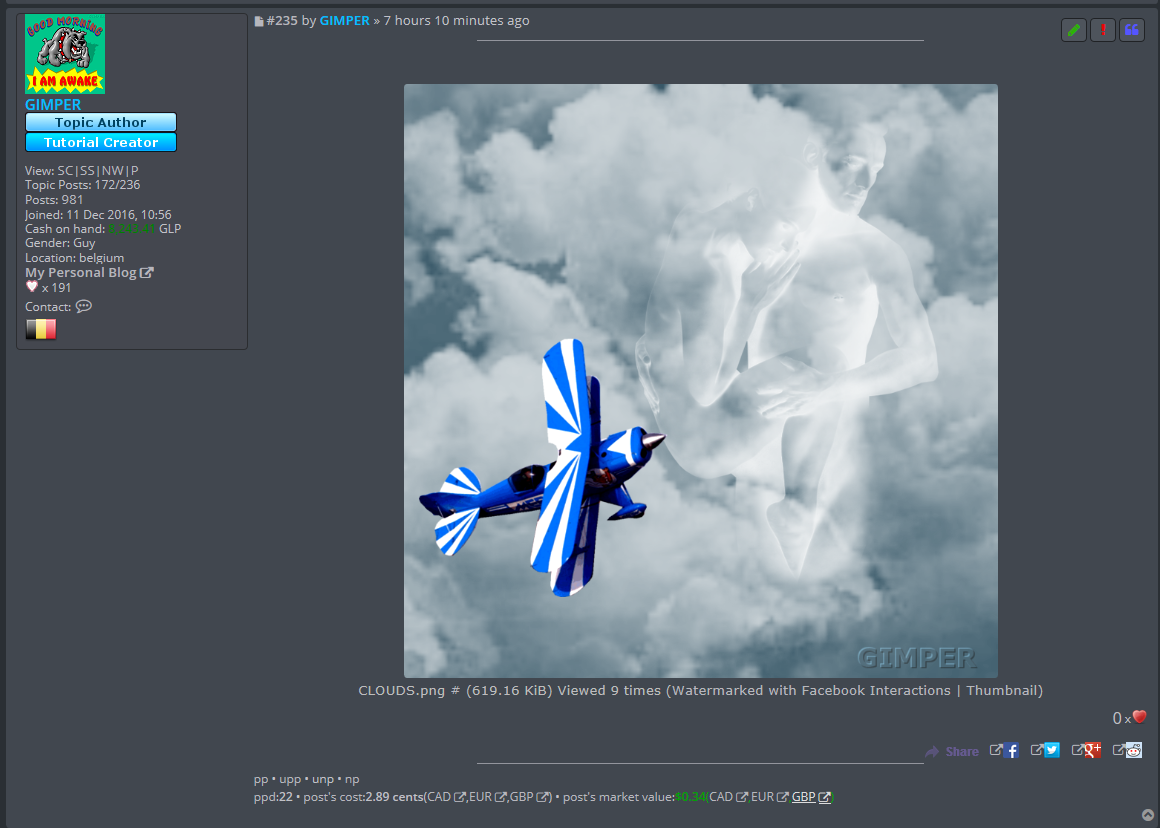1160x828 pixels.
Task: Open the NW view link
Action: 113,170
